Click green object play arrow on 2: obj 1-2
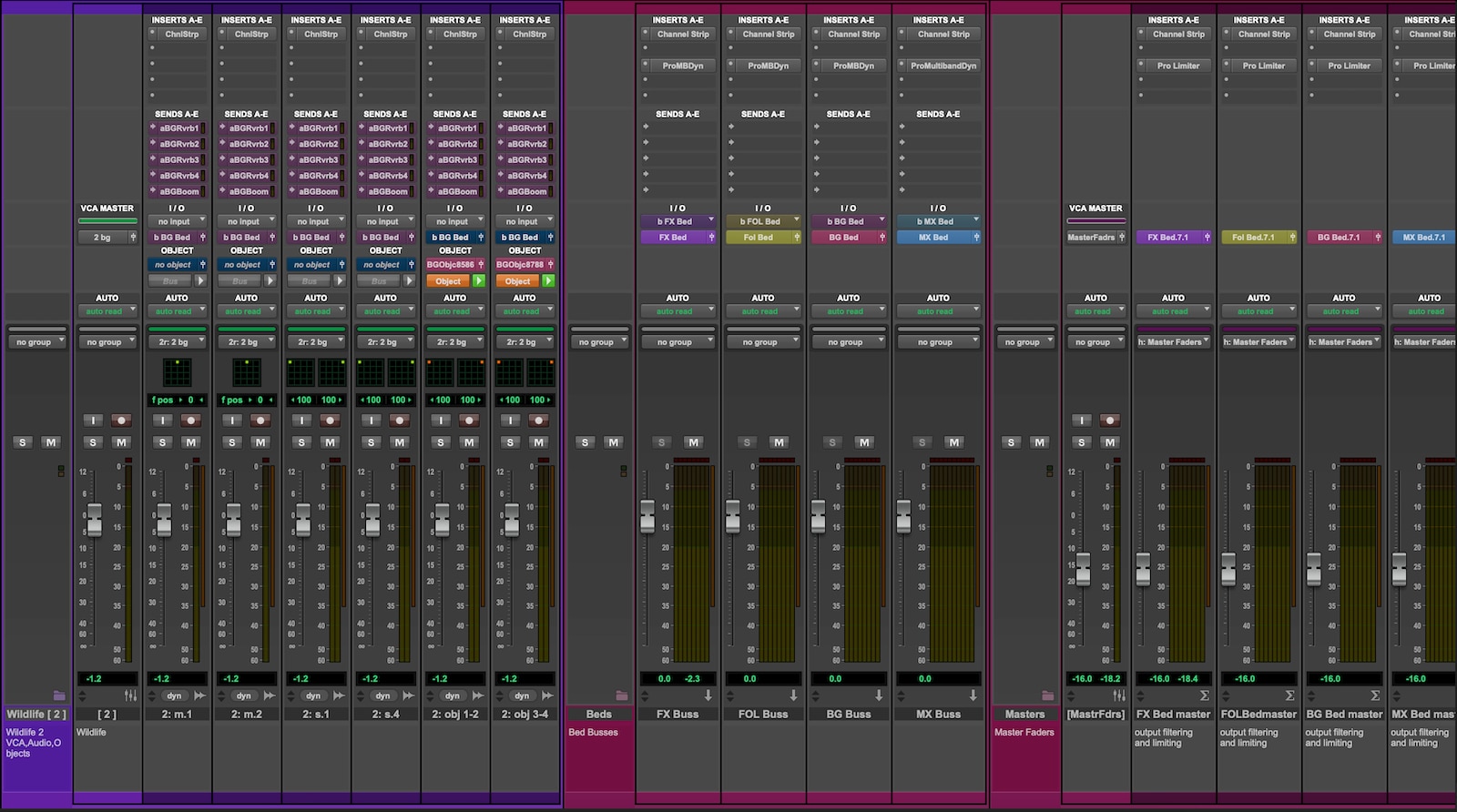This screenshot has width=1457, height=812. [479, 281]
